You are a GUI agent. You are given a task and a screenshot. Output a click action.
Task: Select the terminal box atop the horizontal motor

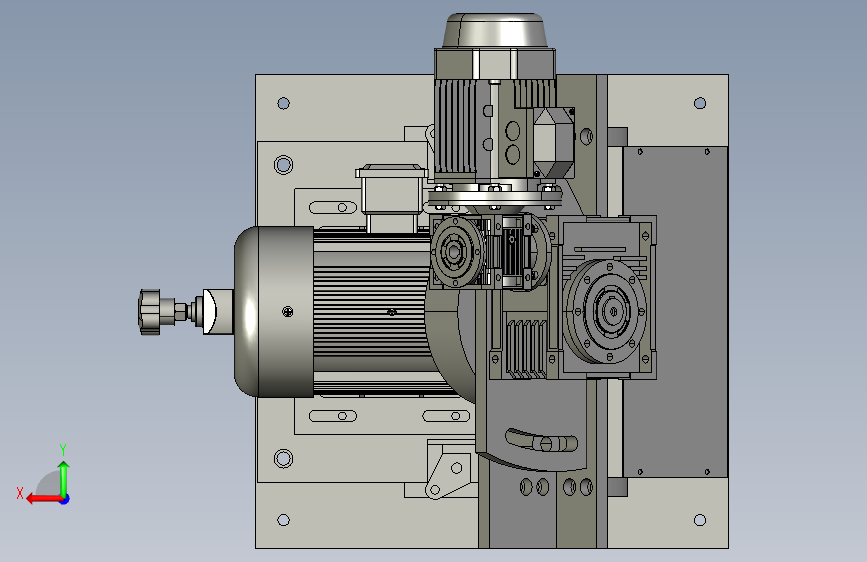point(391,196)
